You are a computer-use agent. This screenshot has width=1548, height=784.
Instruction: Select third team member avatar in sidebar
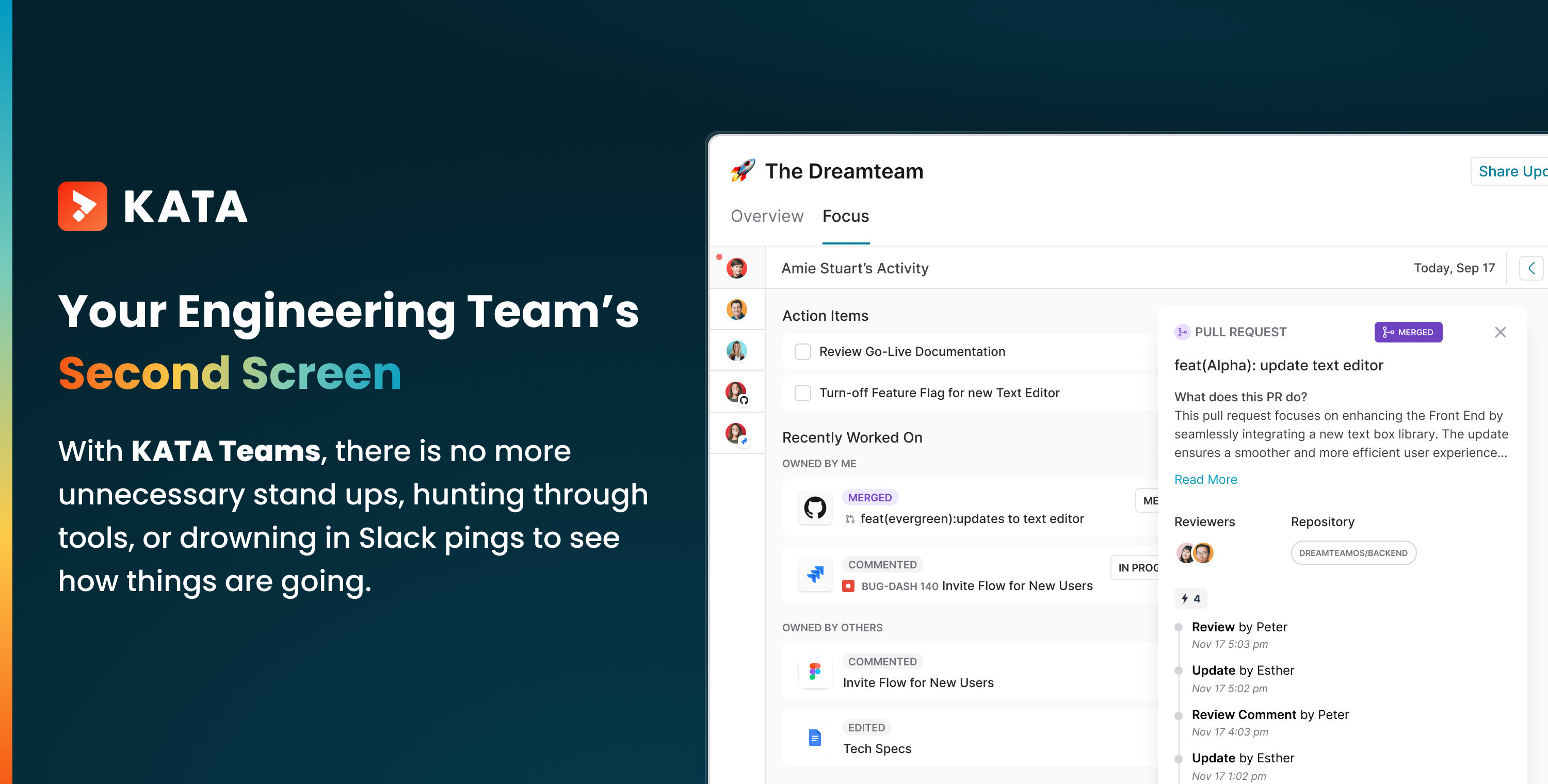(737, 350)
